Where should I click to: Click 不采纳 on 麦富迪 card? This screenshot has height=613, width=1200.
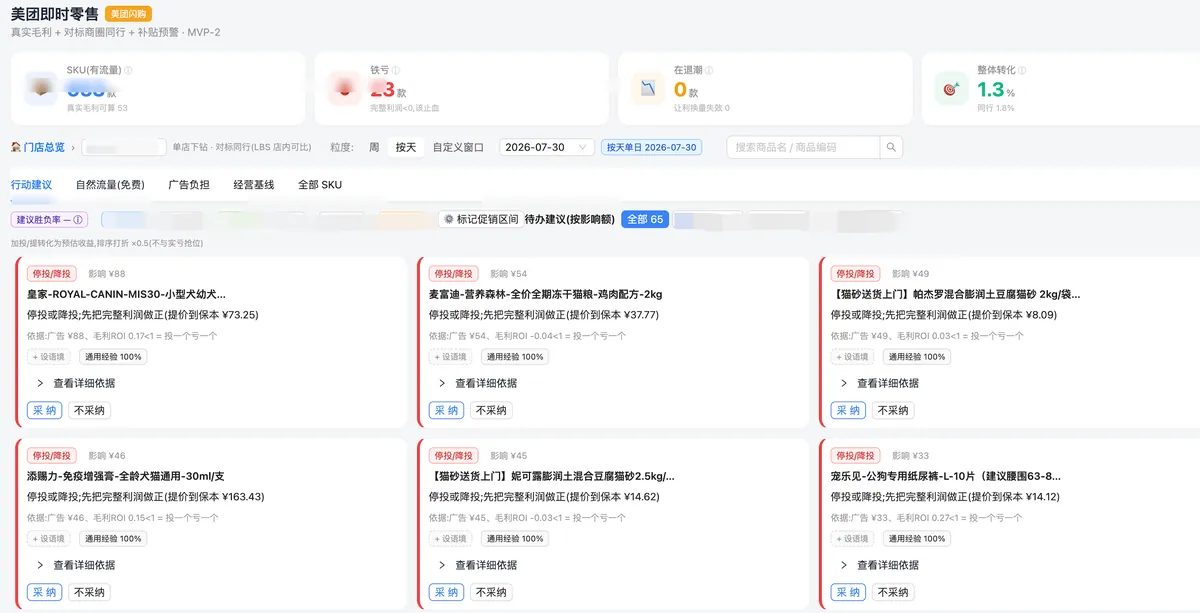(x=491, y=410)
